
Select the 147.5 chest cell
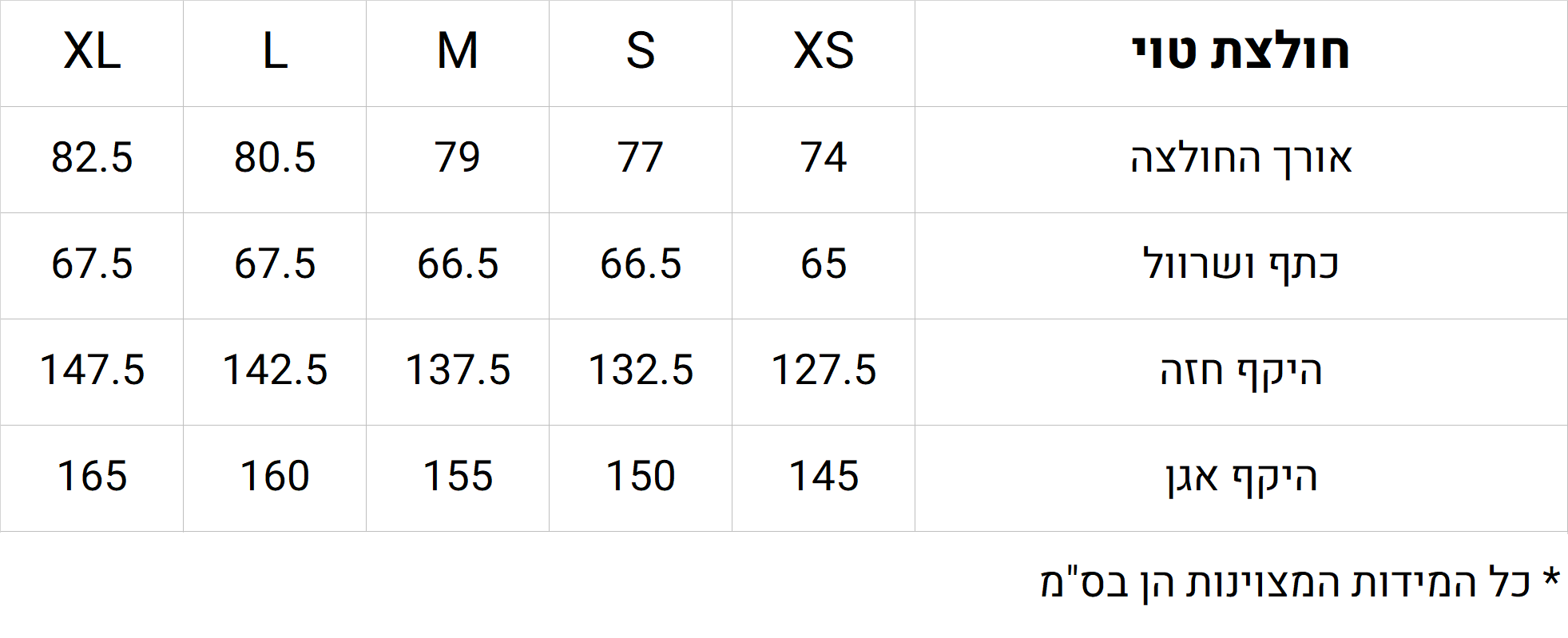tap(92, 371)
